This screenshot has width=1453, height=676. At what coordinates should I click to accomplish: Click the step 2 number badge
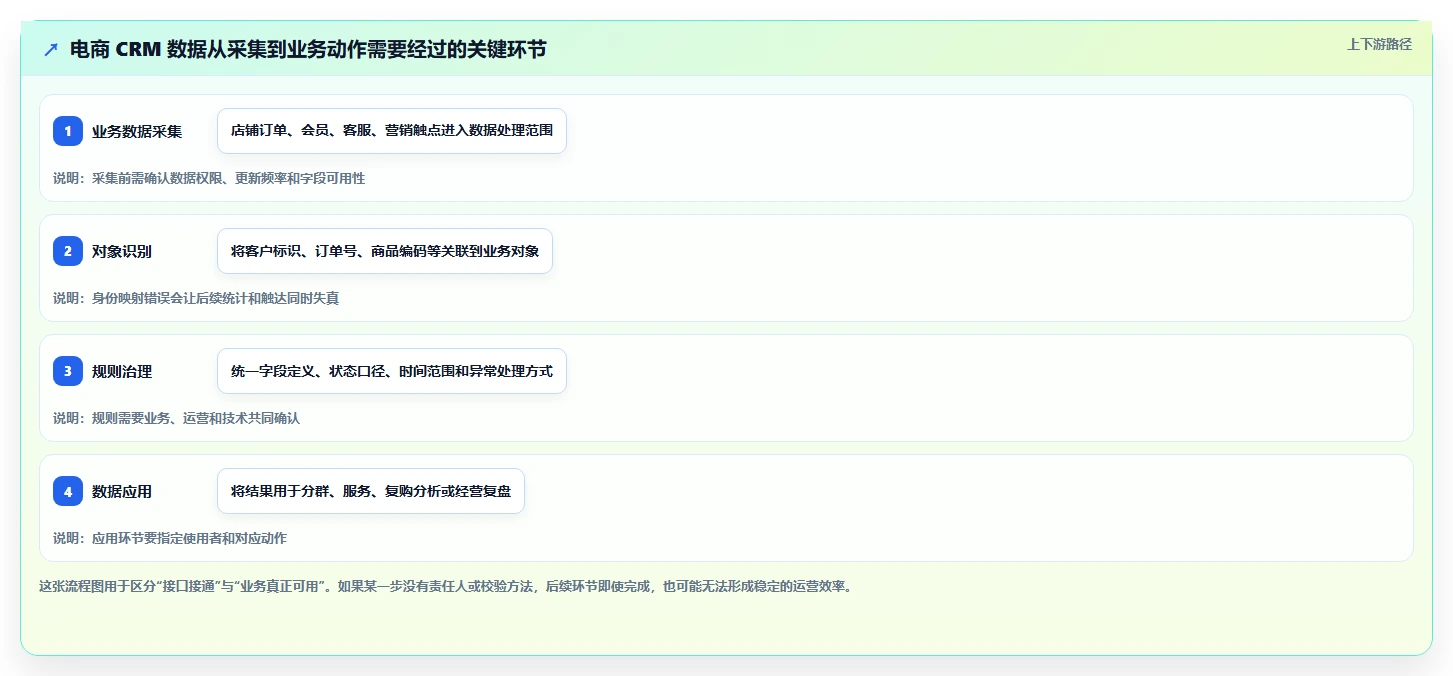coord(68,251)
